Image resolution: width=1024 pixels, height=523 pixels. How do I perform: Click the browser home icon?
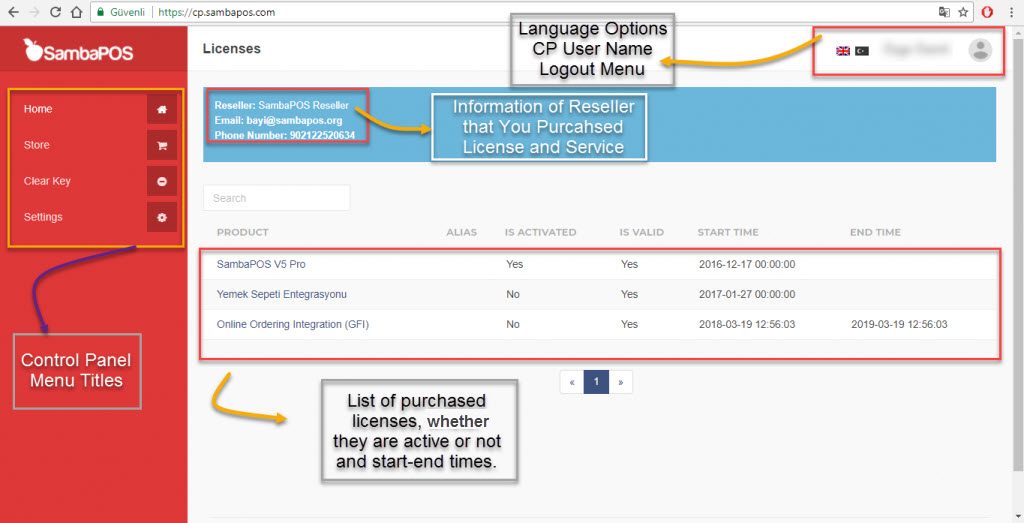point(76,12)
